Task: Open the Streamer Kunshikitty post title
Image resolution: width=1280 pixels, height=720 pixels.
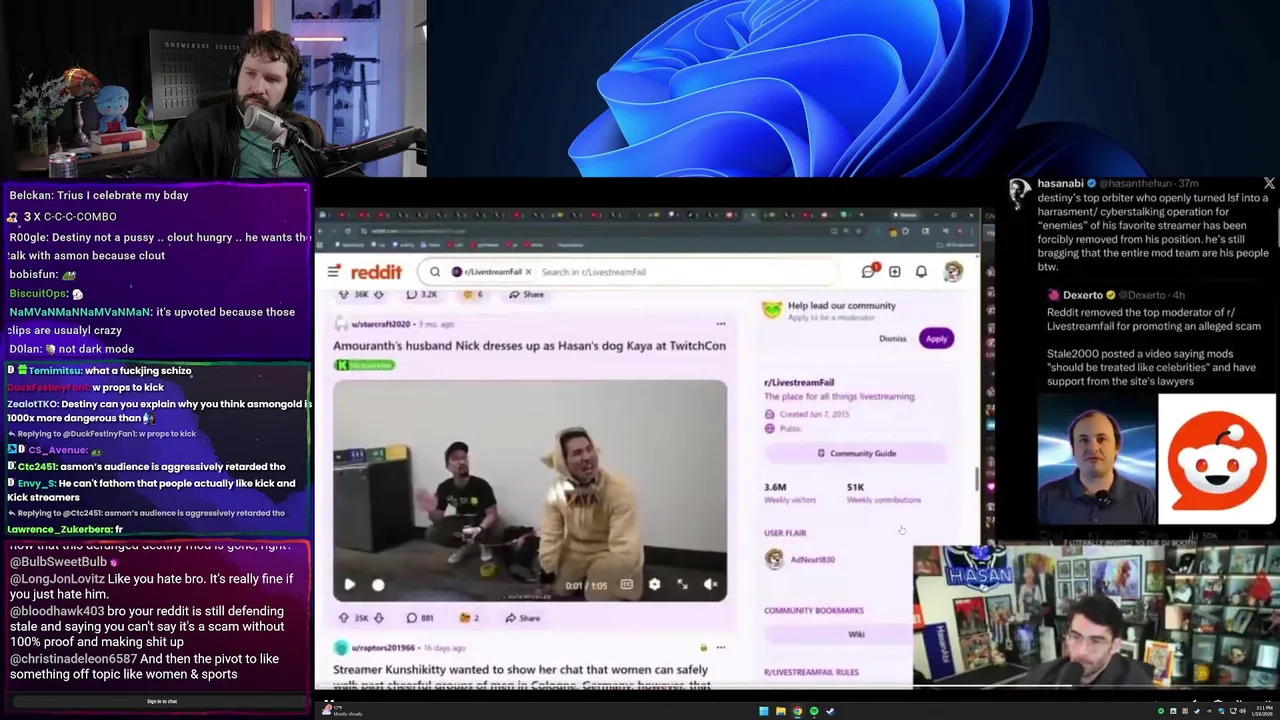Action: [x=521, y=677]
